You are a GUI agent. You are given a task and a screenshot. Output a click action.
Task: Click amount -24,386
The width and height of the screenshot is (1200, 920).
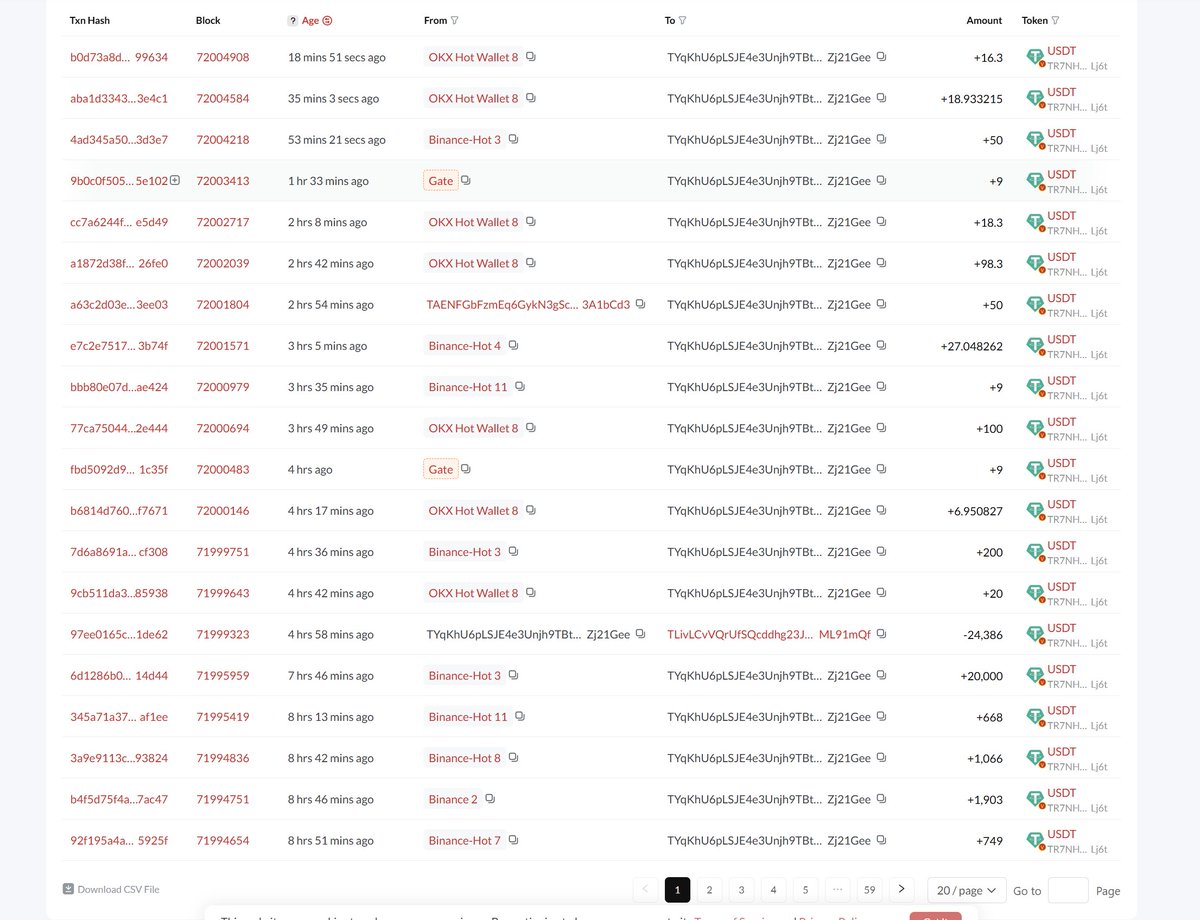point(982,635)
